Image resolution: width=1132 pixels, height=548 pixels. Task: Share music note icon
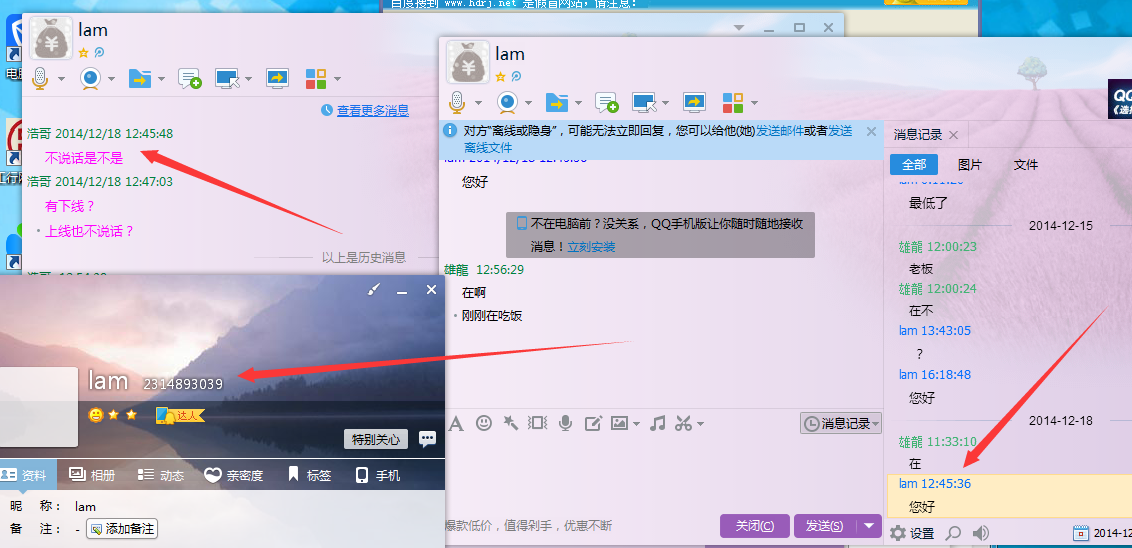657,423
